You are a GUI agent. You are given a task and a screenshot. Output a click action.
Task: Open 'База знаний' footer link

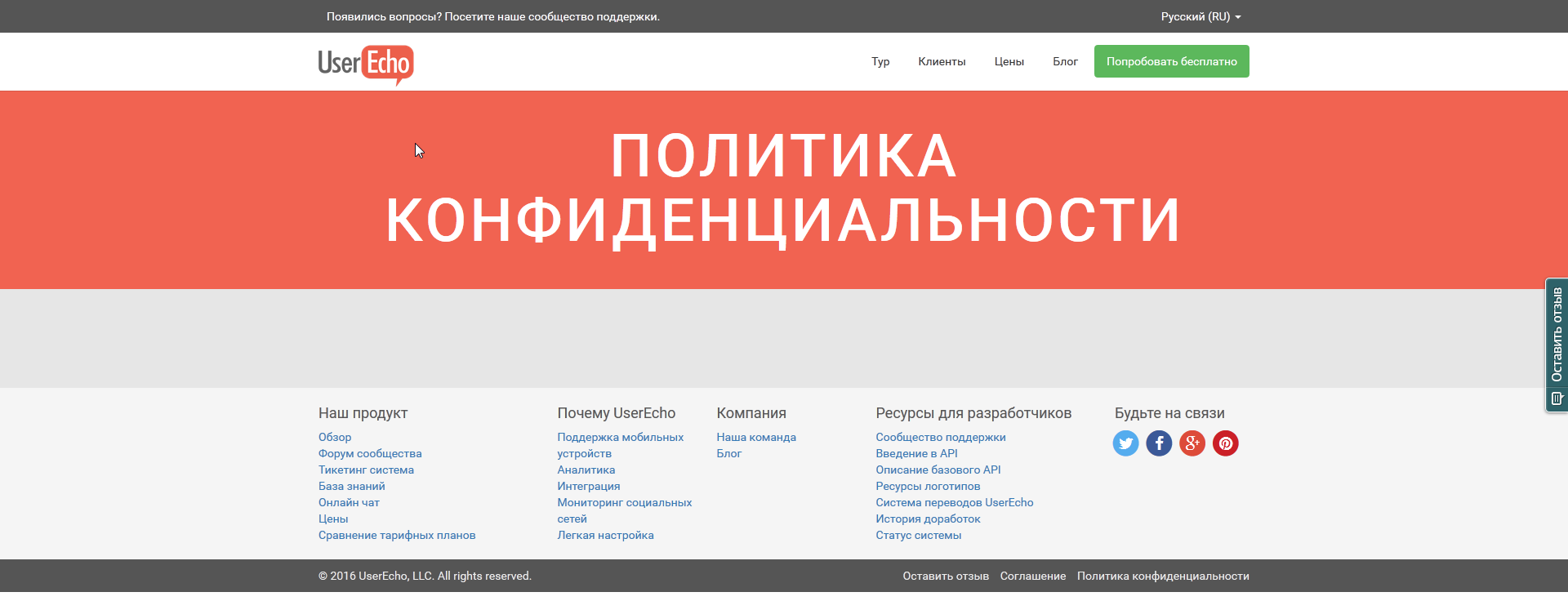point(351,486)
